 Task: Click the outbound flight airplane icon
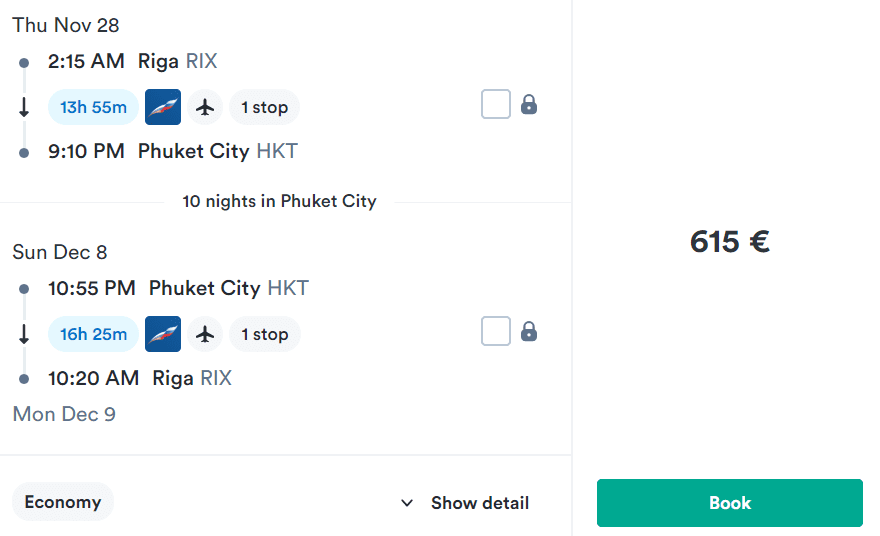pyautogui.click(x=205, y=107)
